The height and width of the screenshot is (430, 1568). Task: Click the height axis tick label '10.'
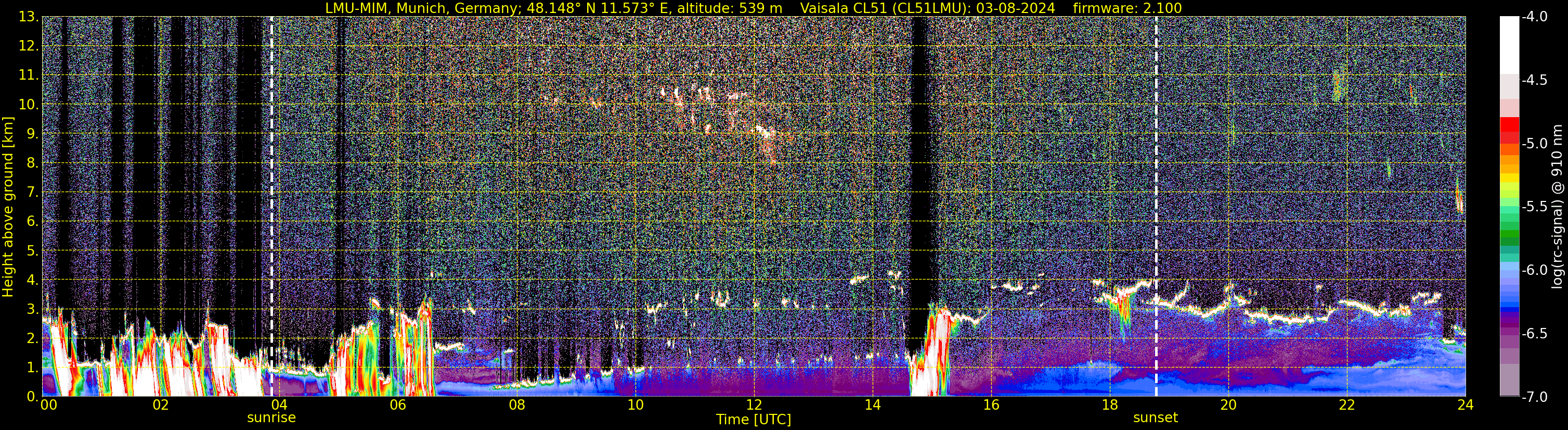click(29, 105)
